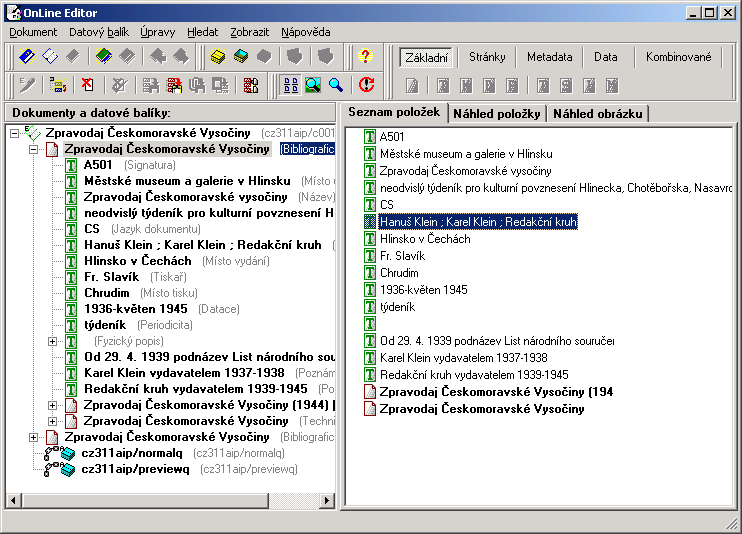Switch to Náhled obrázku tab
The width and height of the screenshot is (742, 534).
pos(598,114)
